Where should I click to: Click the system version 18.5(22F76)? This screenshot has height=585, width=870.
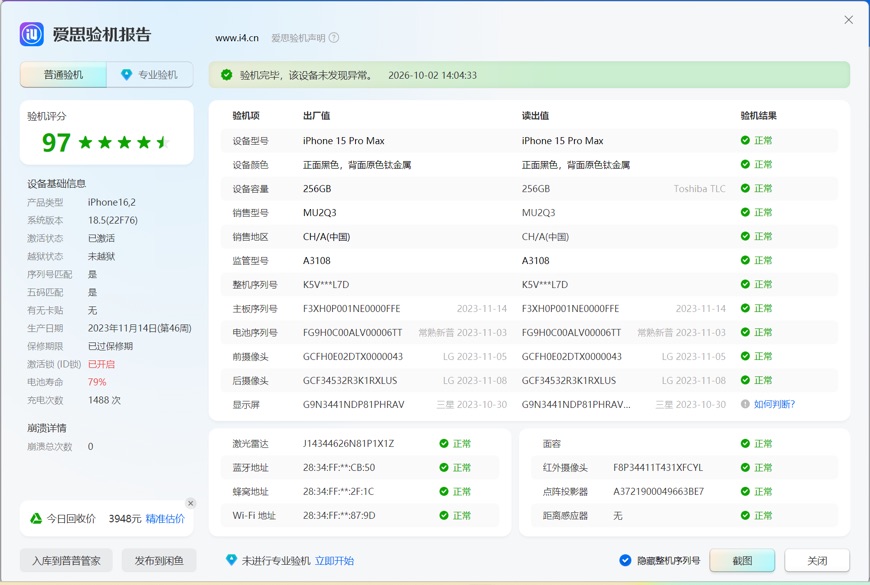113,220
